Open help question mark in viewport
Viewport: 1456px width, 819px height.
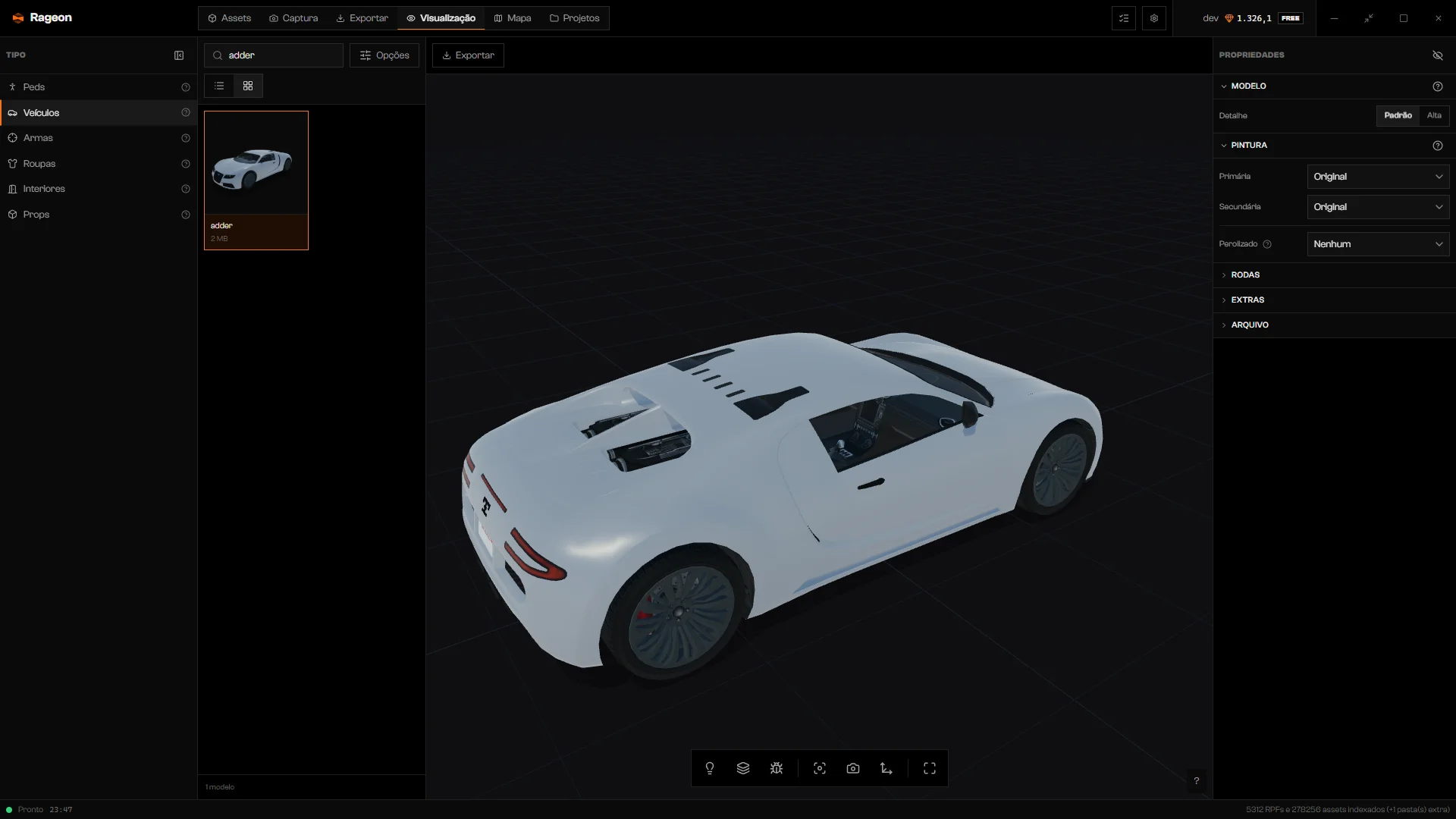click(x=1197, y=780)
